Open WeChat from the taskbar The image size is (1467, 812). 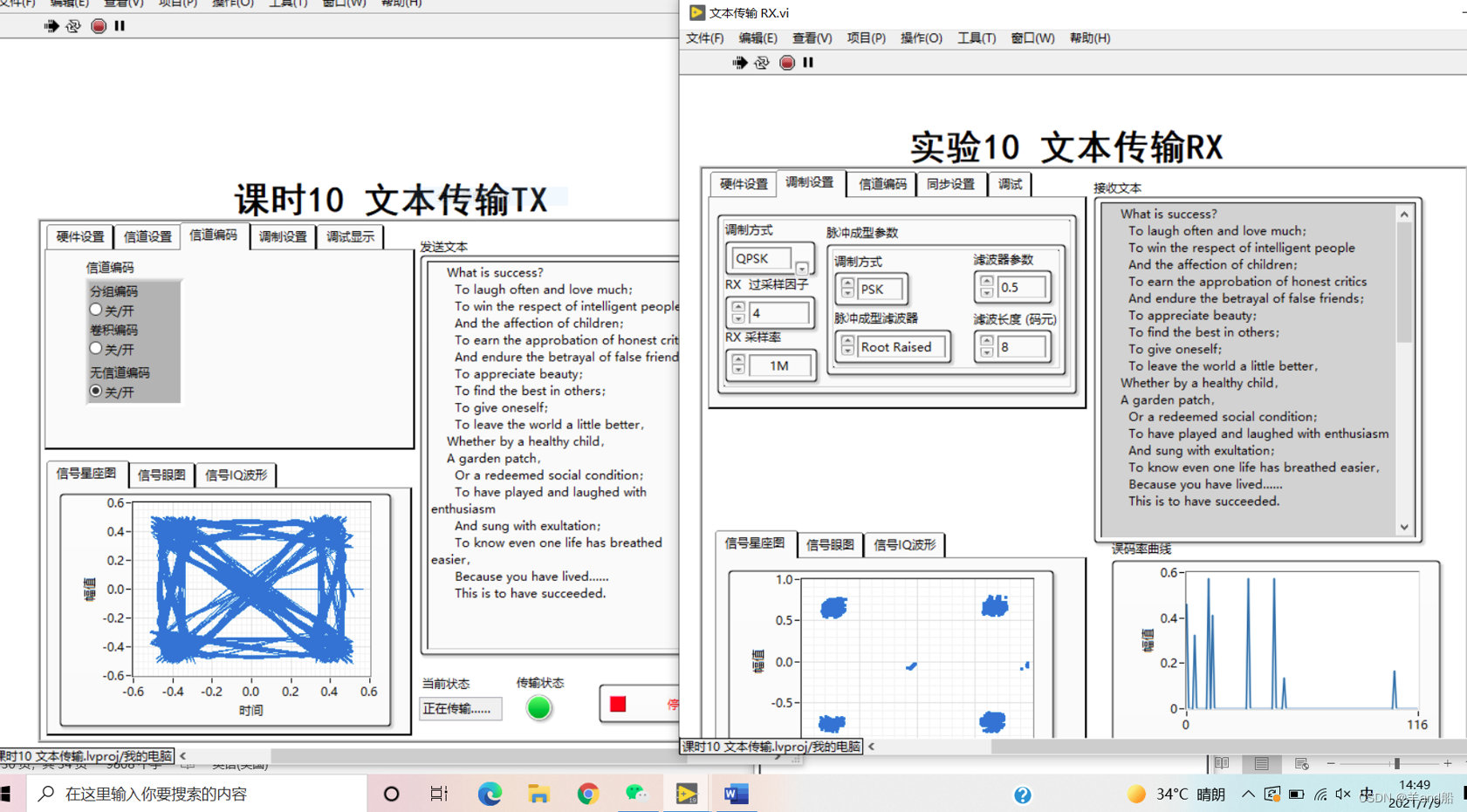pyautogui.click(x=637, y=794)
